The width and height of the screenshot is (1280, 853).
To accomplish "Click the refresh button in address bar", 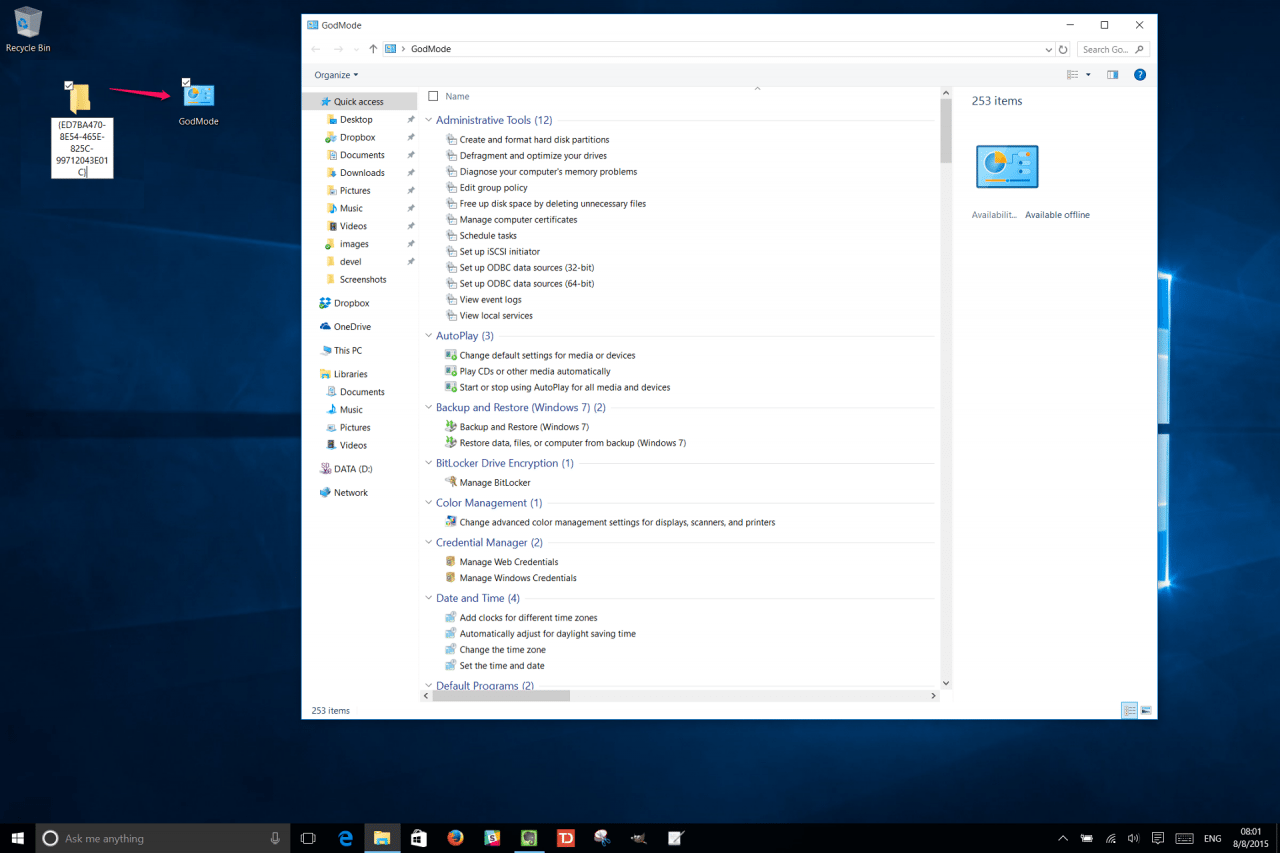I will tap(1063, 49).
